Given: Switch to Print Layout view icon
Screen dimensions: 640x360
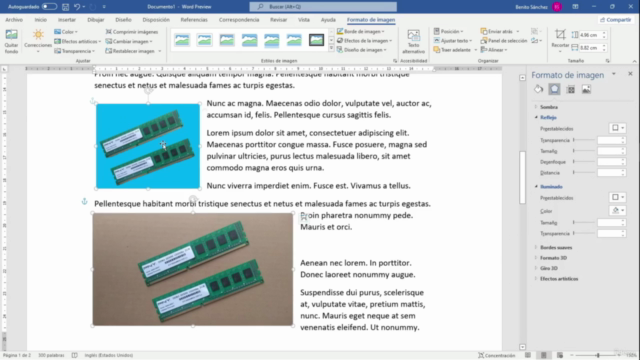Looking at the screenshot, I should coord(544,355).
